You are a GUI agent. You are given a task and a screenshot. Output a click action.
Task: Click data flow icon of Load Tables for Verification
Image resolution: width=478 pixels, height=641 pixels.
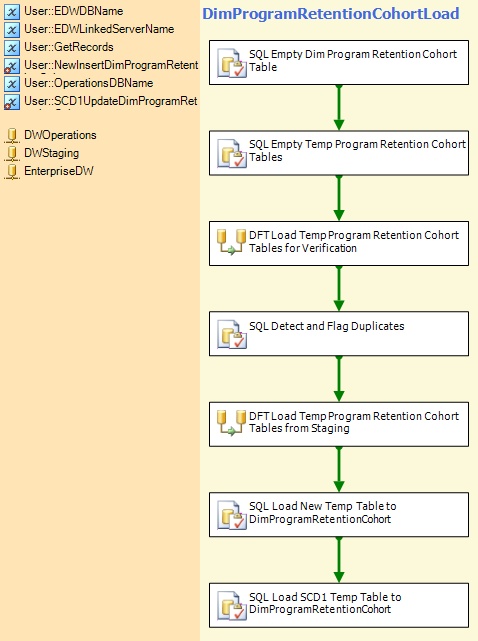click(x=231, y=242)
